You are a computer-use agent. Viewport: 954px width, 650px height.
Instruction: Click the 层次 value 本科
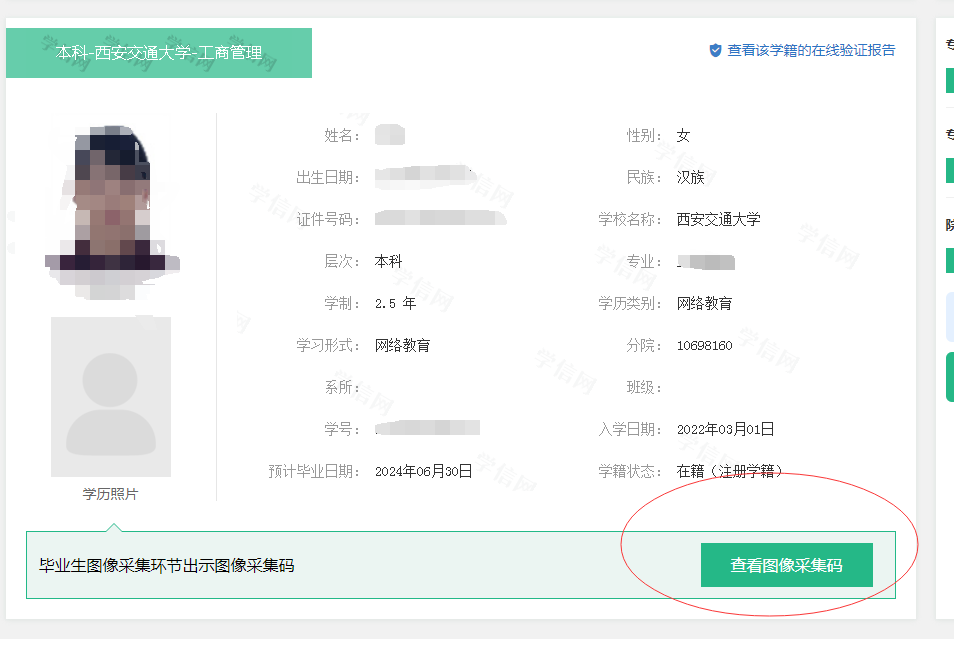click(388, 261)
